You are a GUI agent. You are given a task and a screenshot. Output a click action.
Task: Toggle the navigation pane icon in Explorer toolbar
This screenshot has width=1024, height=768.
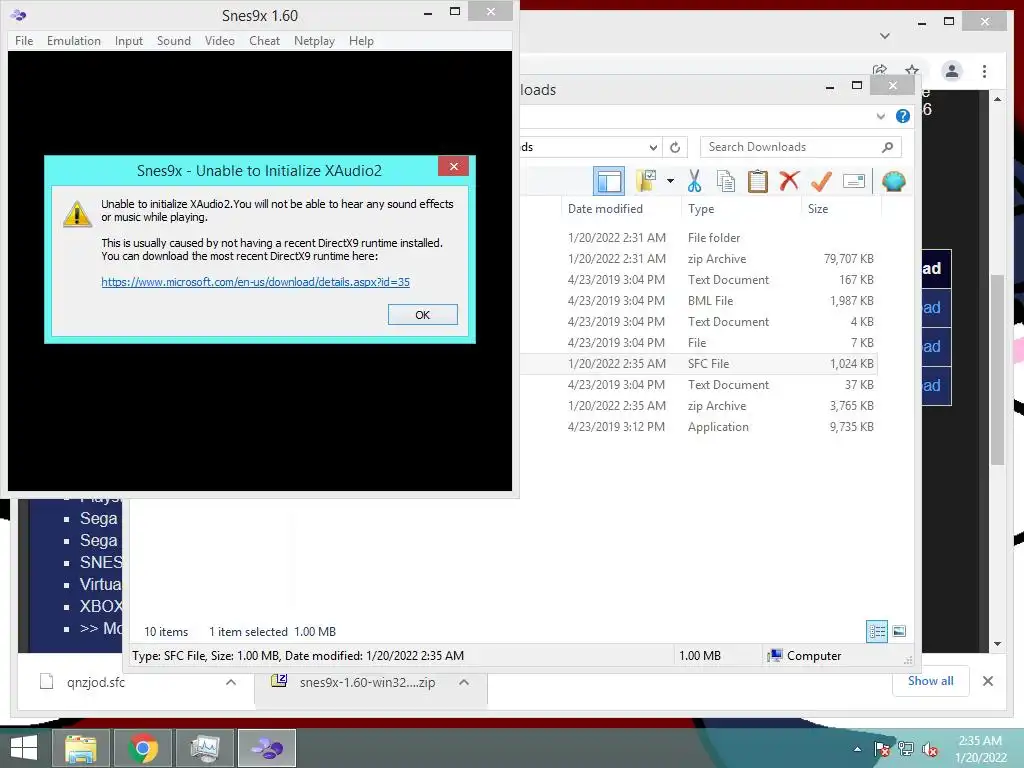(x=609, y=181)
